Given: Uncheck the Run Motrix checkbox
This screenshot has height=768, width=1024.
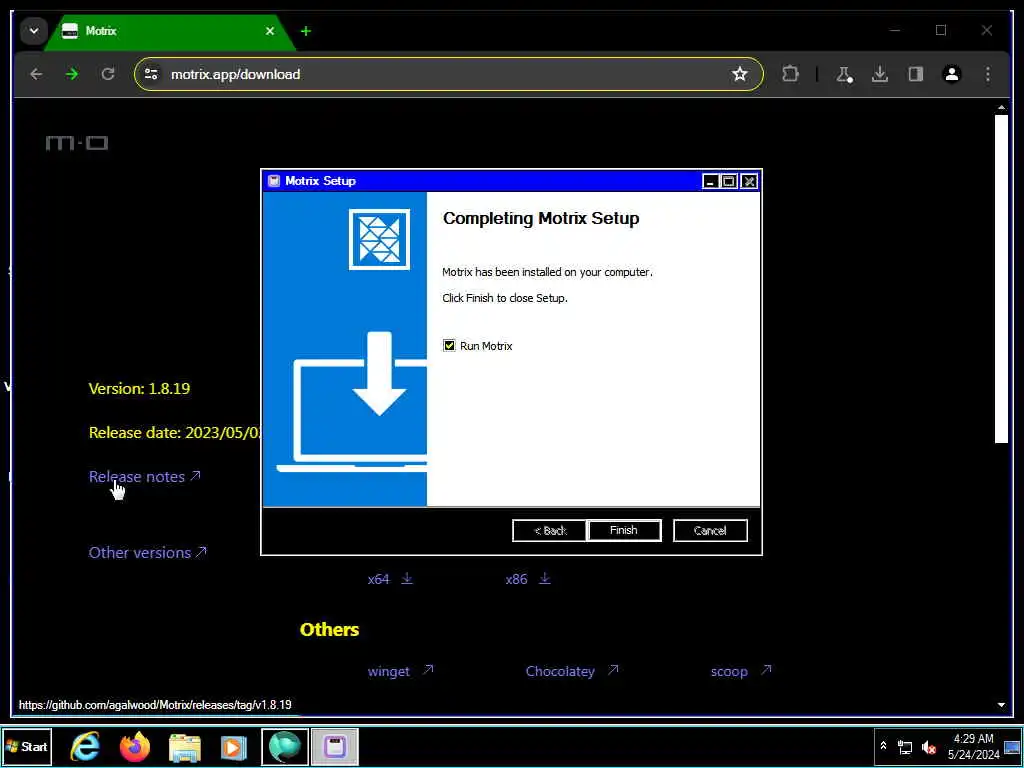Looking at the screenshot, I should click(x=449, y=345).
